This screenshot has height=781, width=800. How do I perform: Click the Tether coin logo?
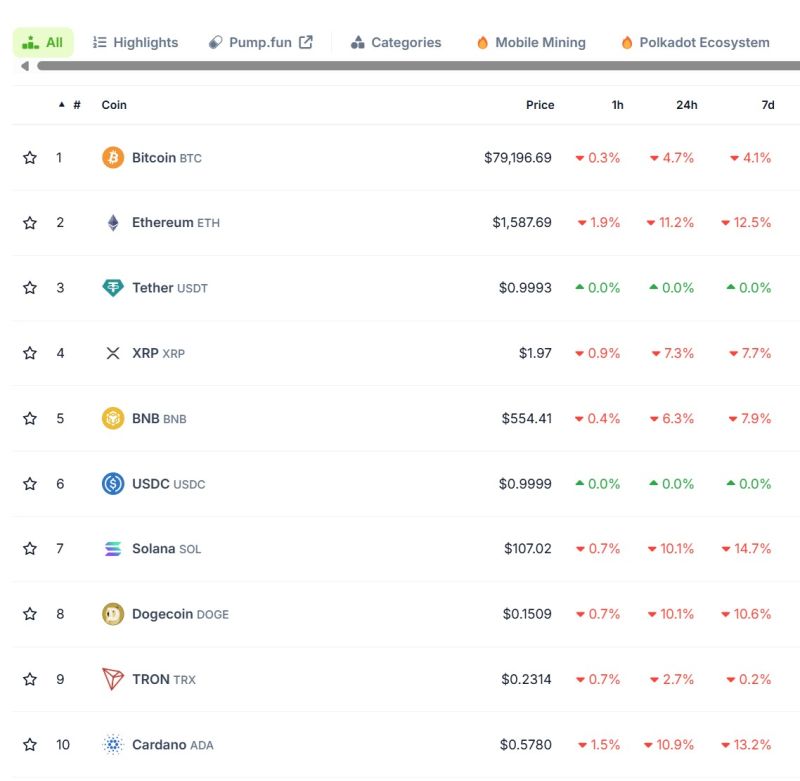[113, 288]
